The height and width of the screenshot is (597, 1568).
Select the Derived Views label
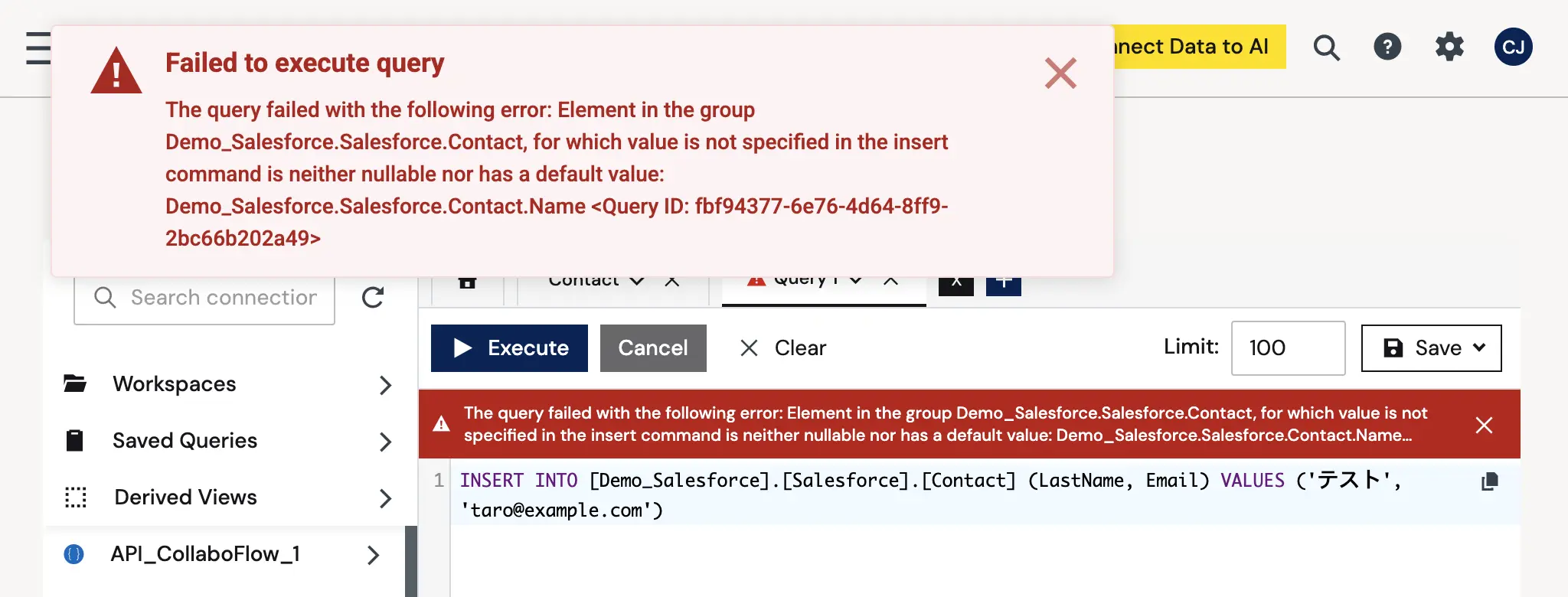click(x=185, y=497)
